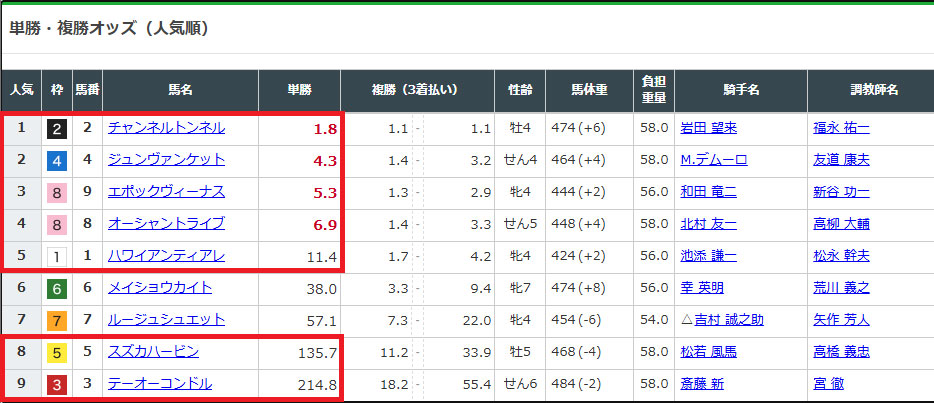Click the black frame 2 badge
The image size is (934, 403).
[x=57, y=128]
